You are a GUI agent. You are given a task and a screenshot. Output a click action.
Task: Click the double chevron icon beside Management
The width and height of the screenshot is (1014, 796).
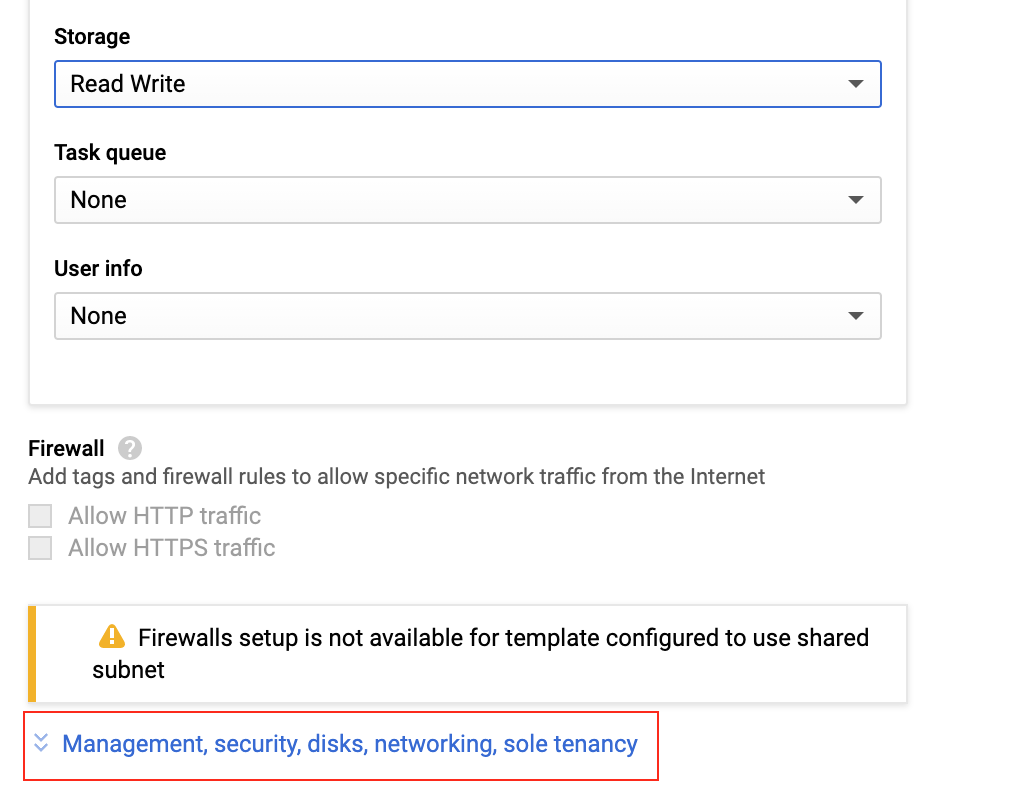tap(41, 743)
